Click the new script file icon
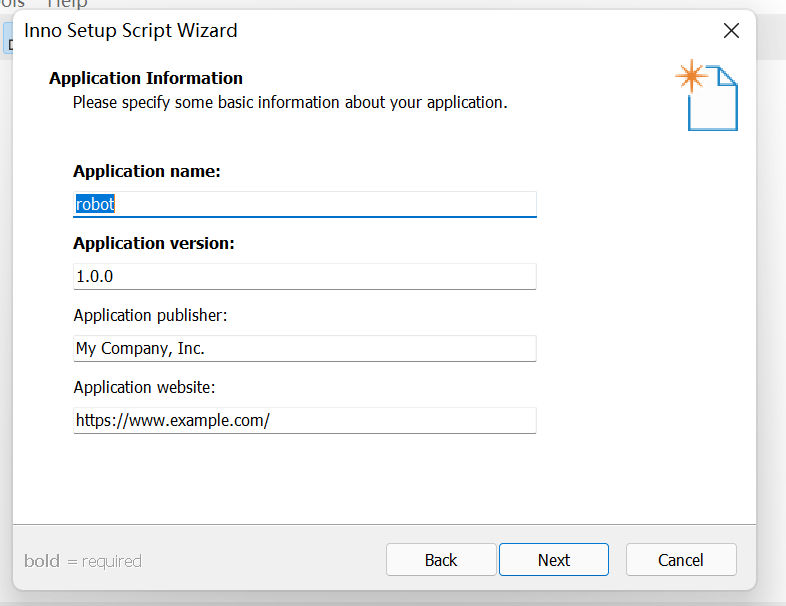The width and height of the screenshot is (786, 606). coord(707,95)
